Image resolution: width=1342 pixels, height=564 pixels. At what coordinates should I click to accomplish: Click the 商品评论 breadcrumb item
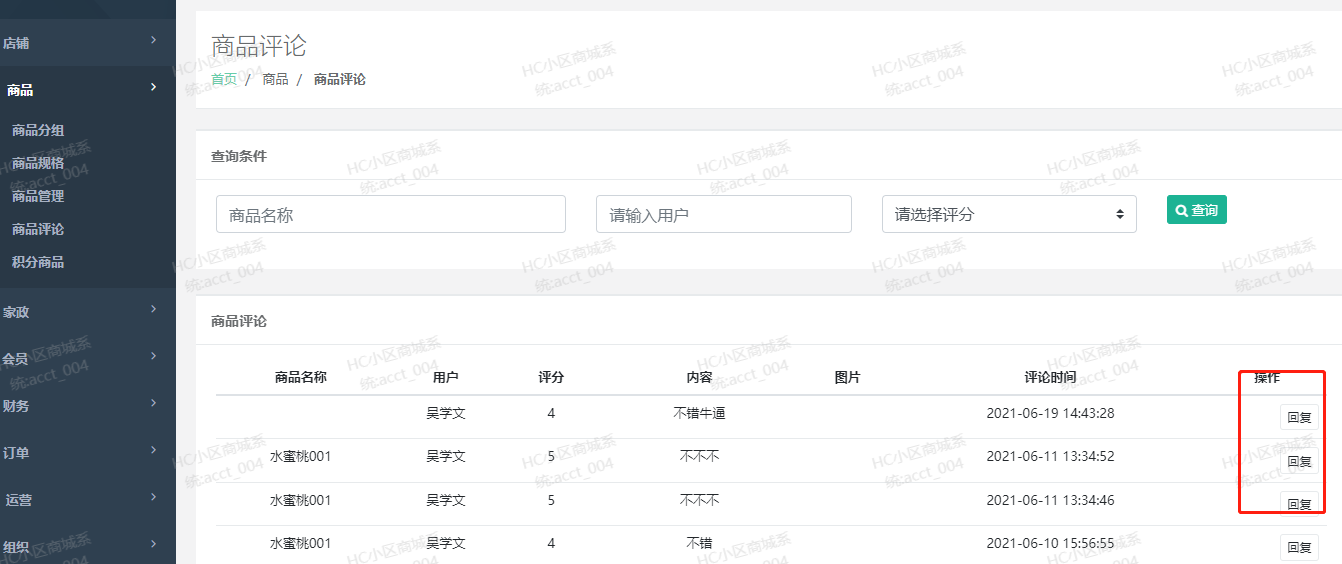340,79
